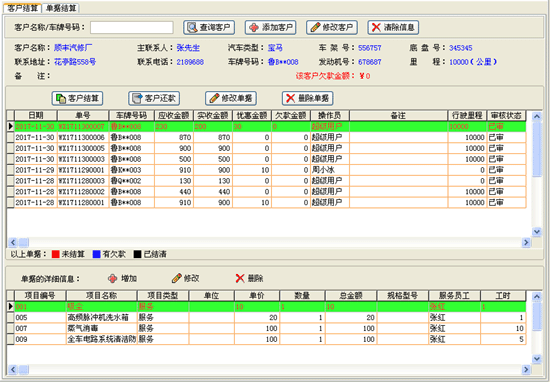
Task: Click 增加 to add a detail item
Action: 122,279
